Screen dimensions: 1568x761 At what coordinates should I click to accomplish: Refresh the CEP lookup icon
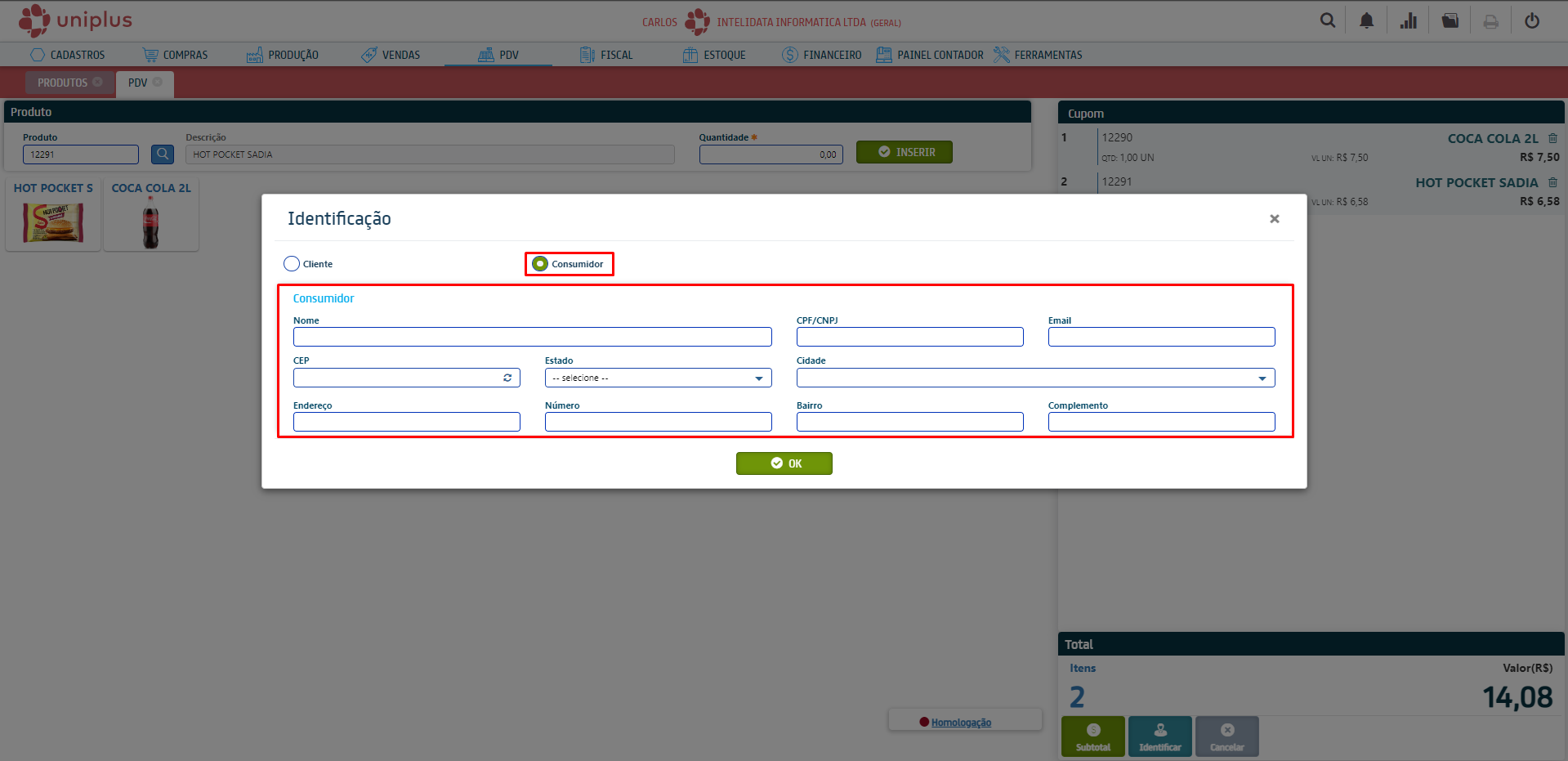click(x=507, y=378)
